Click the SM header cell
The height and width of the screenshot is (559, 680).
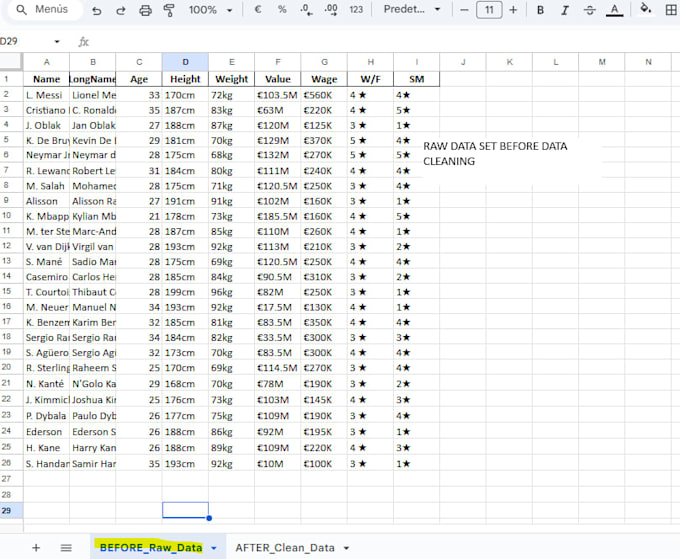click(416, 79)
